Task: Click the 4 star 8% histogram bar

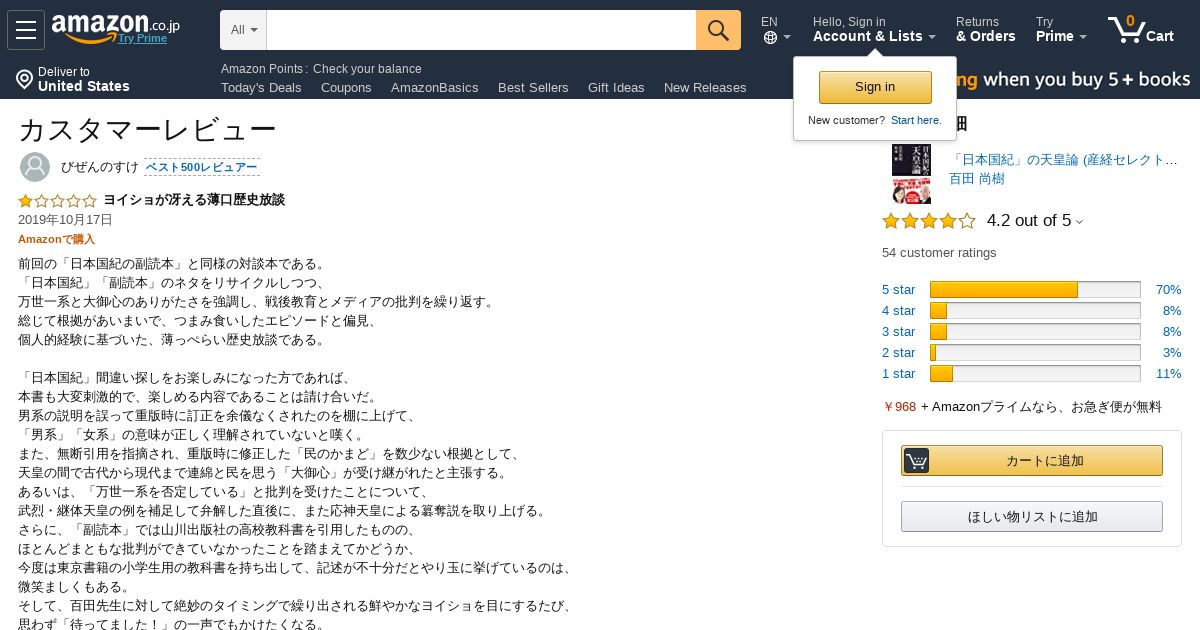Action: tap(1035, 311)
